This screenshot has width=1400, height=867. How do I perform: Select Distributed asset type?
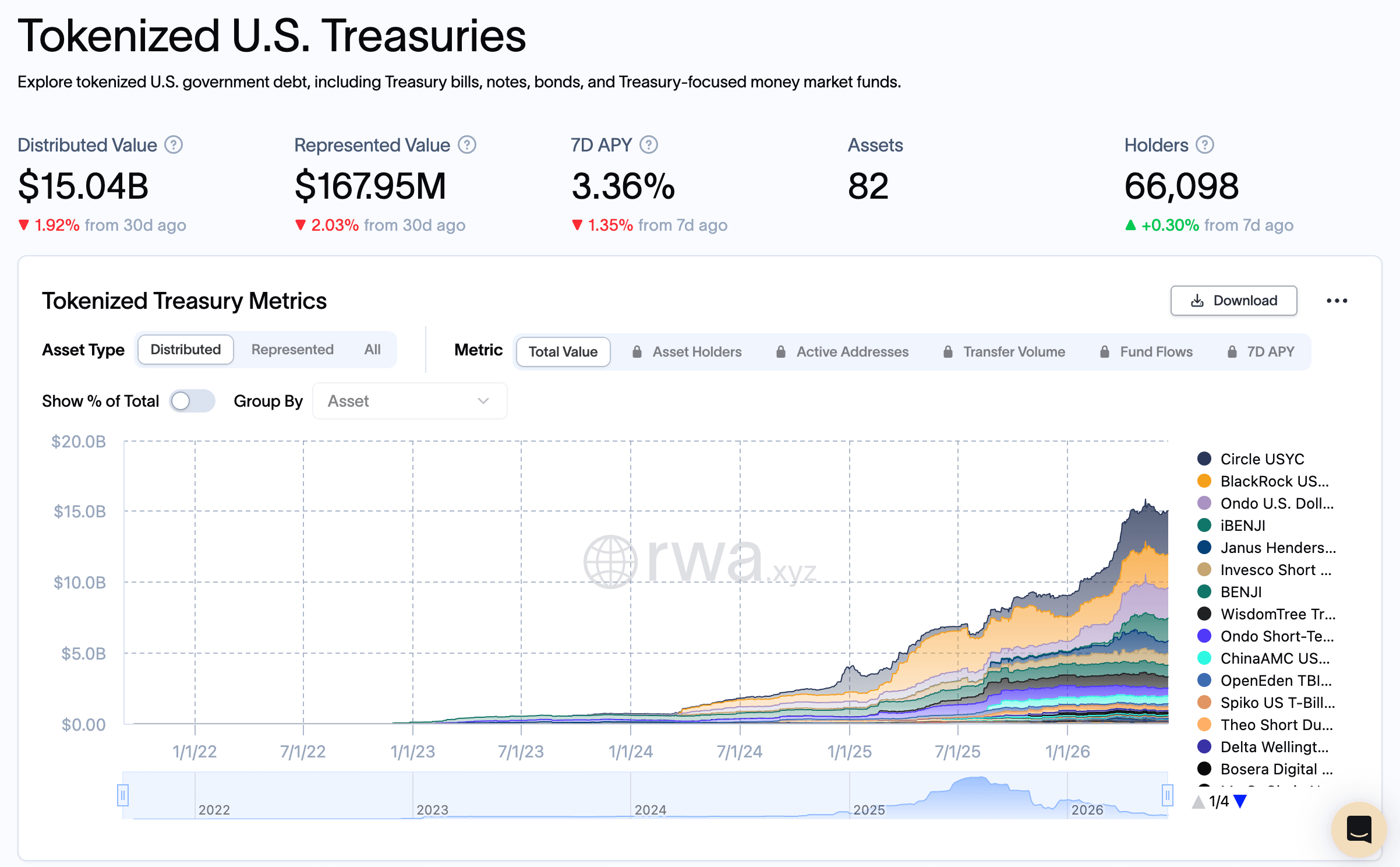(x=186, y=350)
